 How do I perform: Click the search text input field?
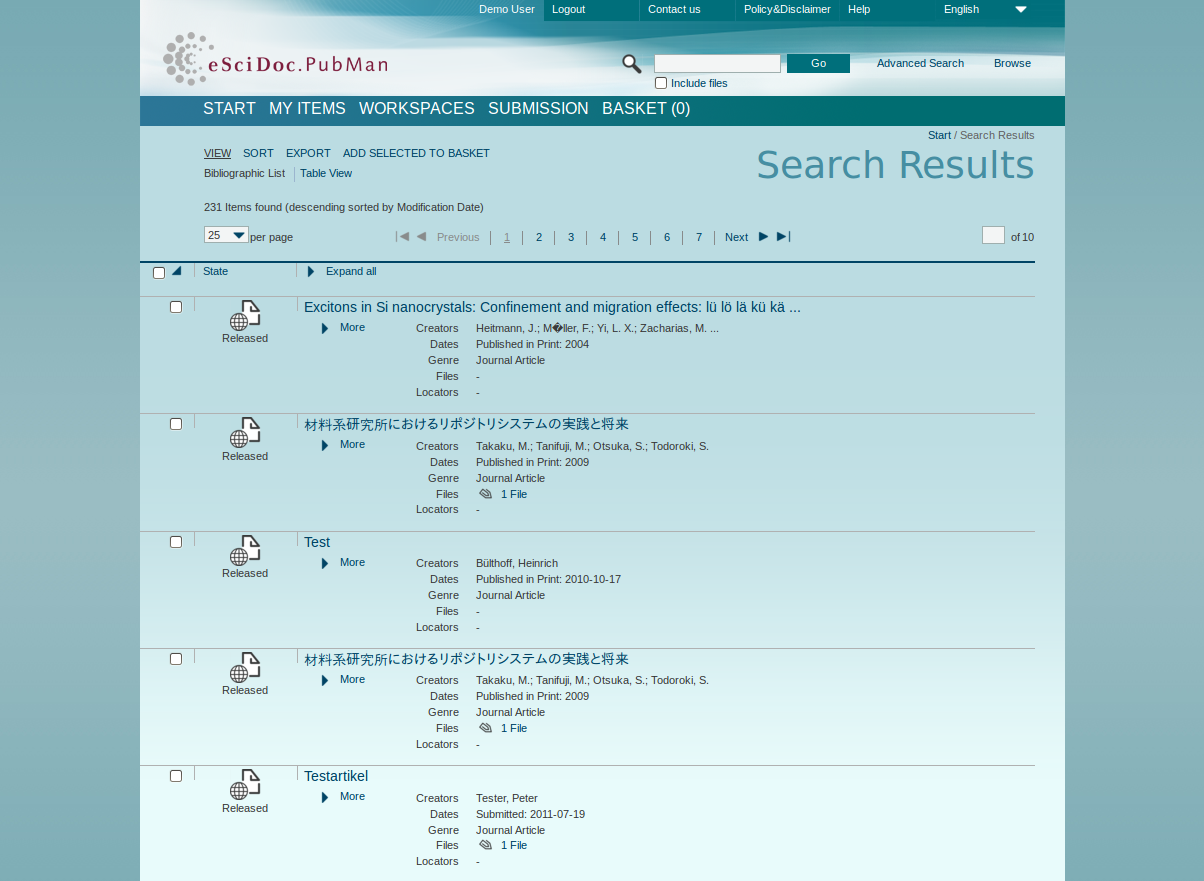pyautogui.click(x=717, y=64)
